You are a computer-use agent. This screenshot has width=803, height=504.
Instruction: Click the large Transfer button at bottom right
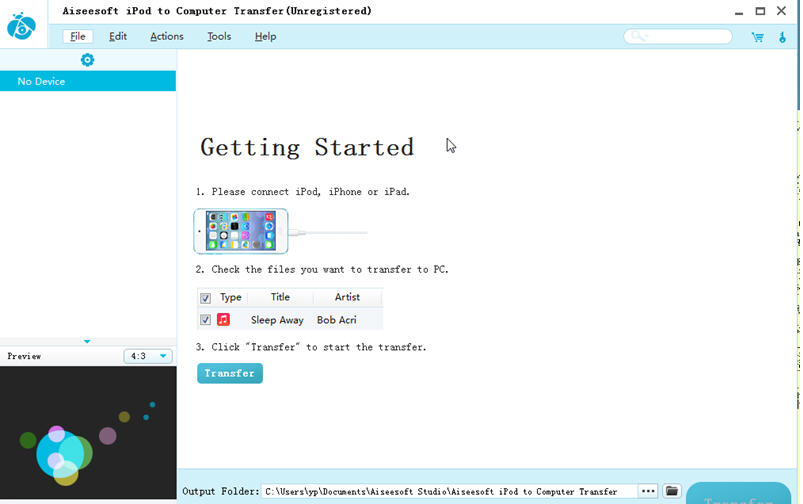(738, 494)
